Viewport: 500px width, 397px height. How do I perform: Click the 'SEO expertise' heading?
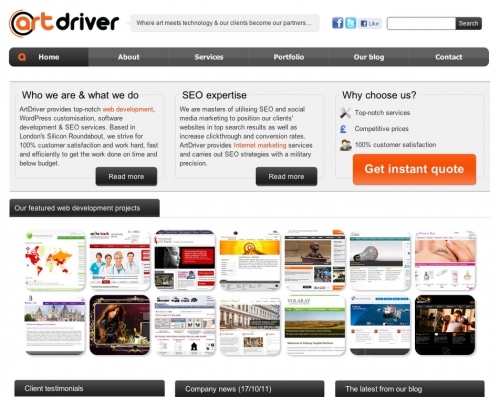tap(214, 95)
